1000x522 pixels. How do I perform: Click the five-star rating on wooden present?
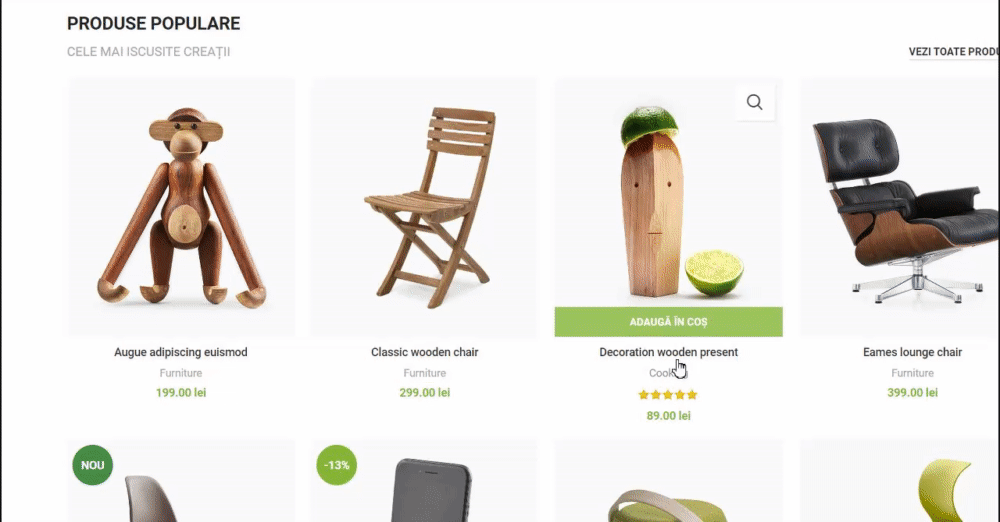[x=668, y=395]
